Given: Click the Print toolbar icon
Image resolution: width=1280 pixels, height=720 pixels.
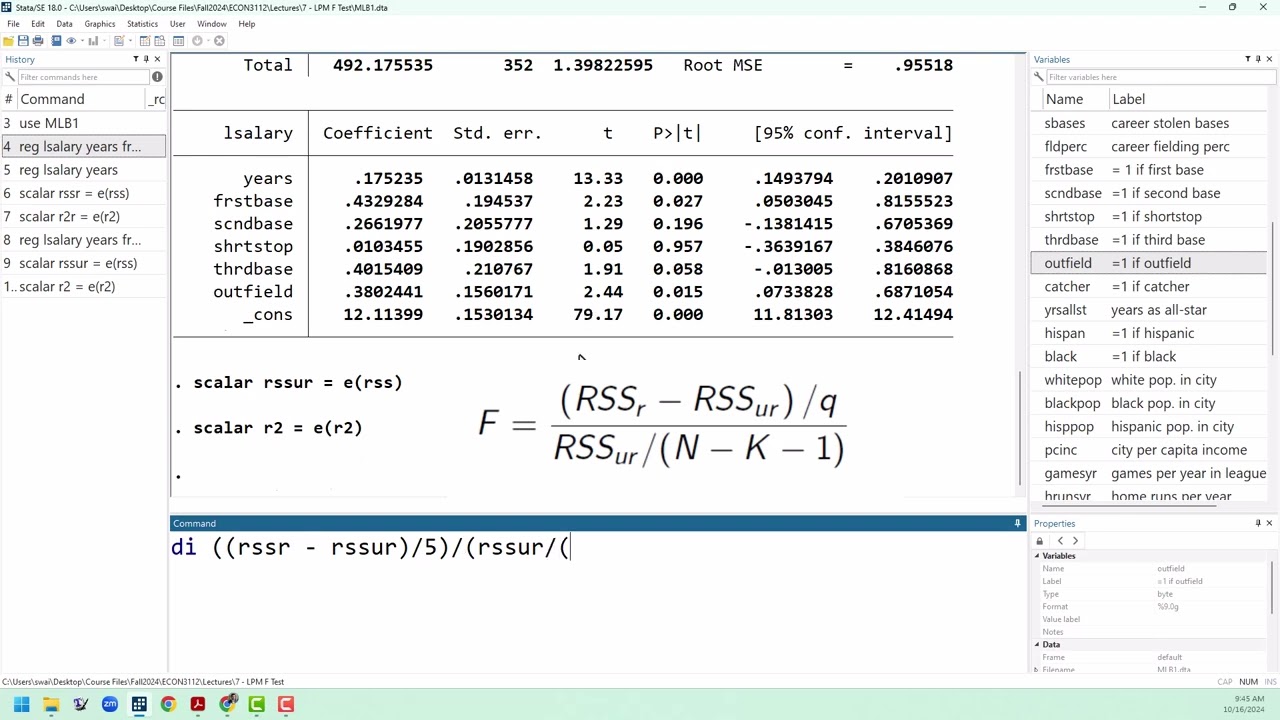Looking at the screenshot, I should (x=38, y=41).
